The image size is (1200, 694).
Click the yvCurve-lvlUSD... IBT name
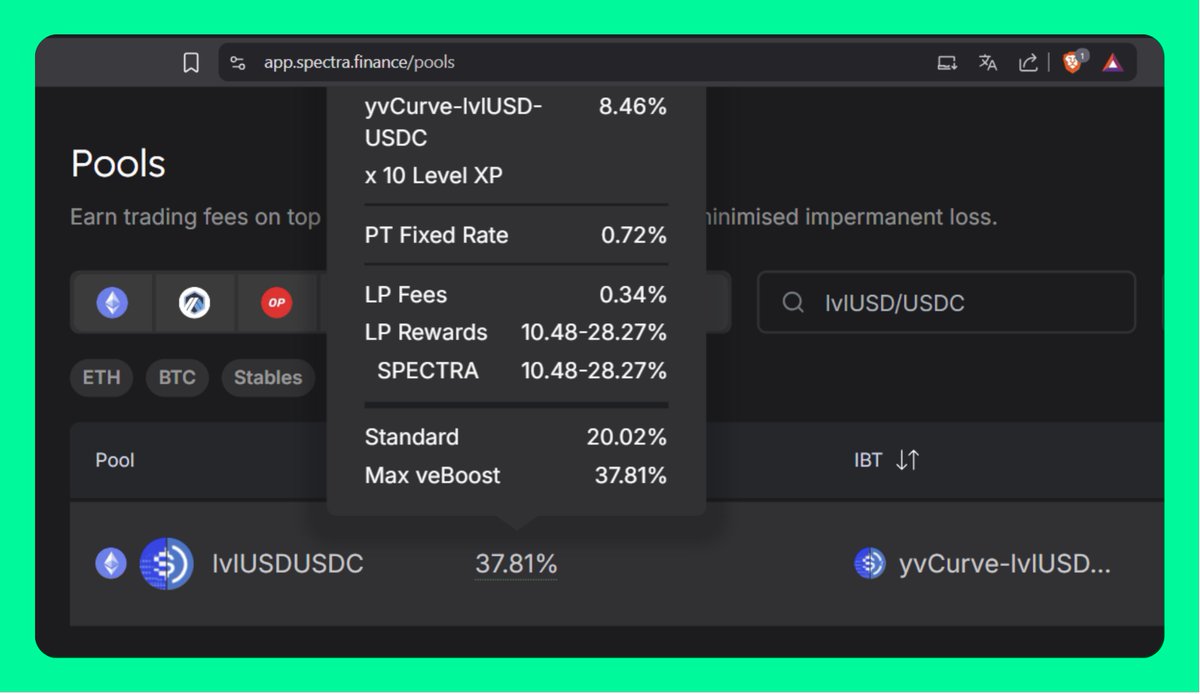click(x=1005, y=564)
